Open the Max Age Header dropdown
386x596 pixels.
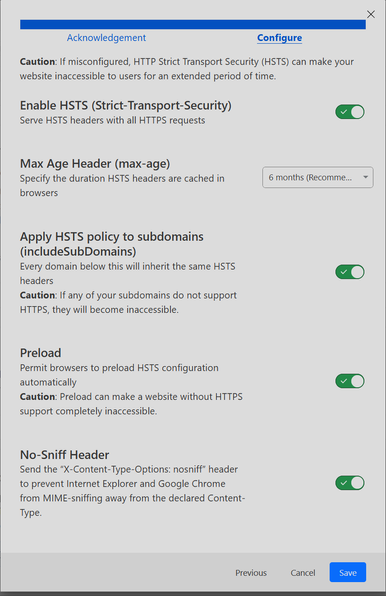pos(318,177)
